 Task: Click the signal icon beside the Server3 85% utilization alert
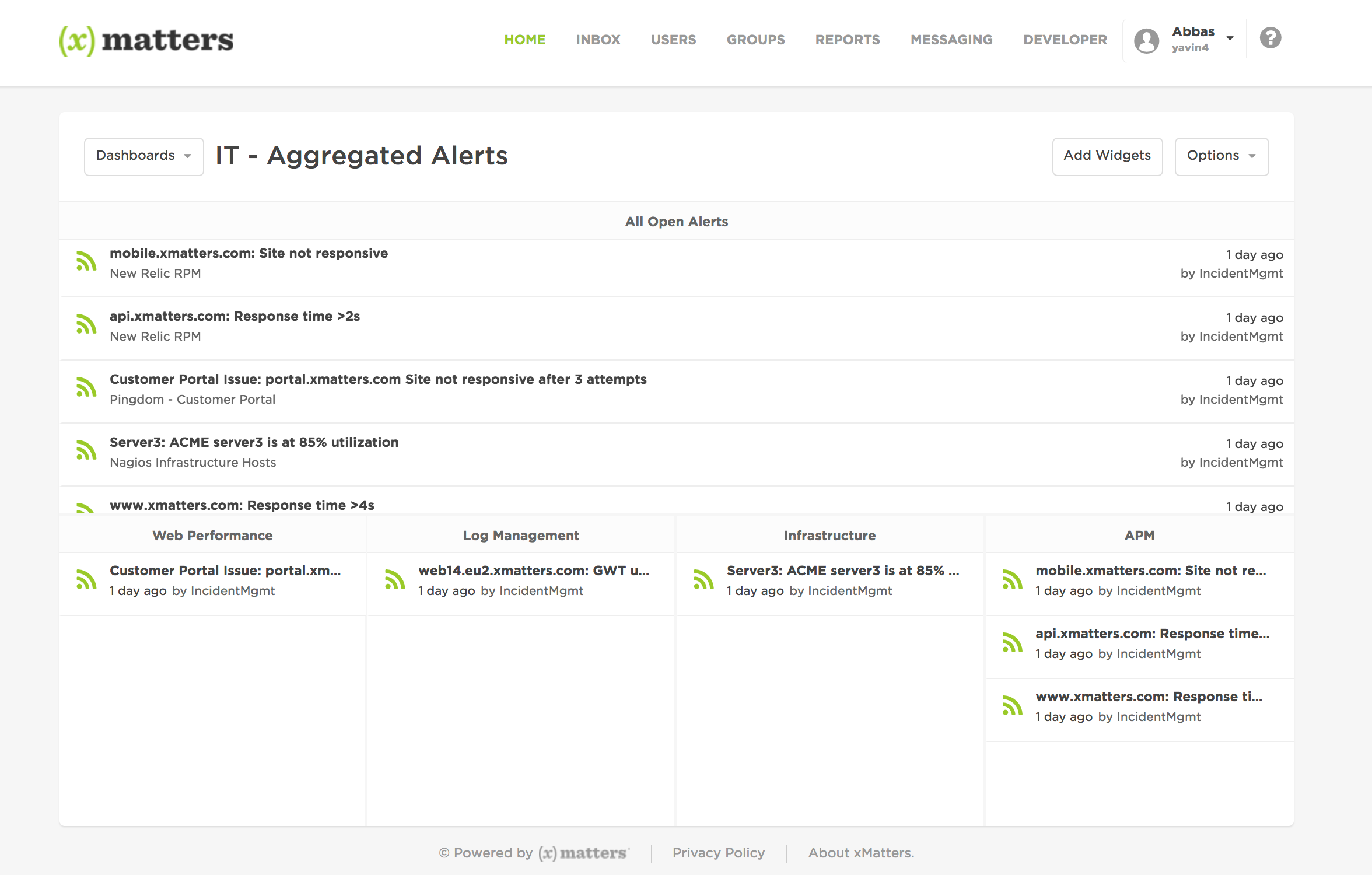click(86, 451)
